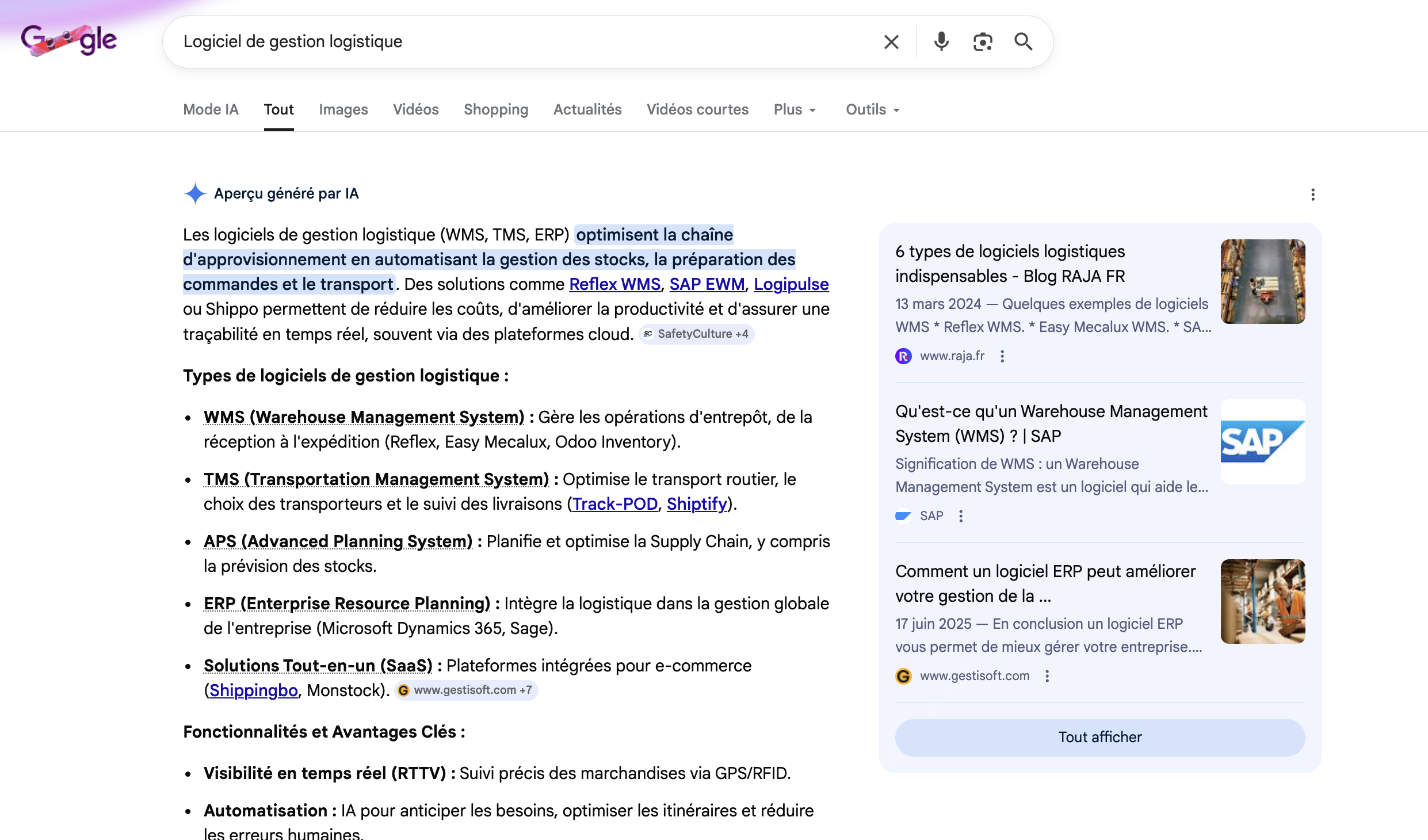Expand the Outils dropdown
This screenshot has height=840, width=1428.
872,109
